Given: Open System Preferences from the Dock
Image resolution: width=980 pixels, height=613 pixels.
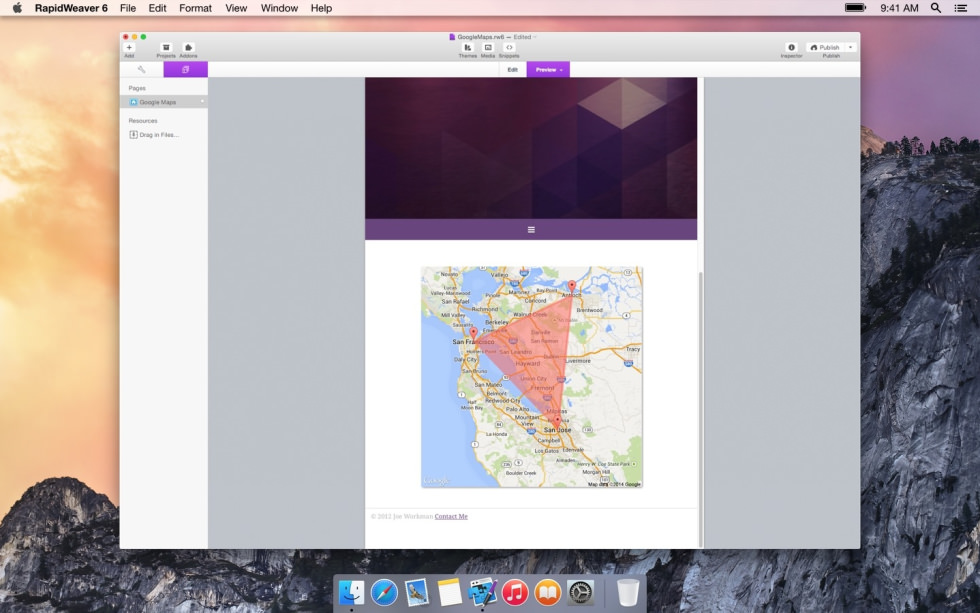Looking at the screenshot, I should click(580, 592).
